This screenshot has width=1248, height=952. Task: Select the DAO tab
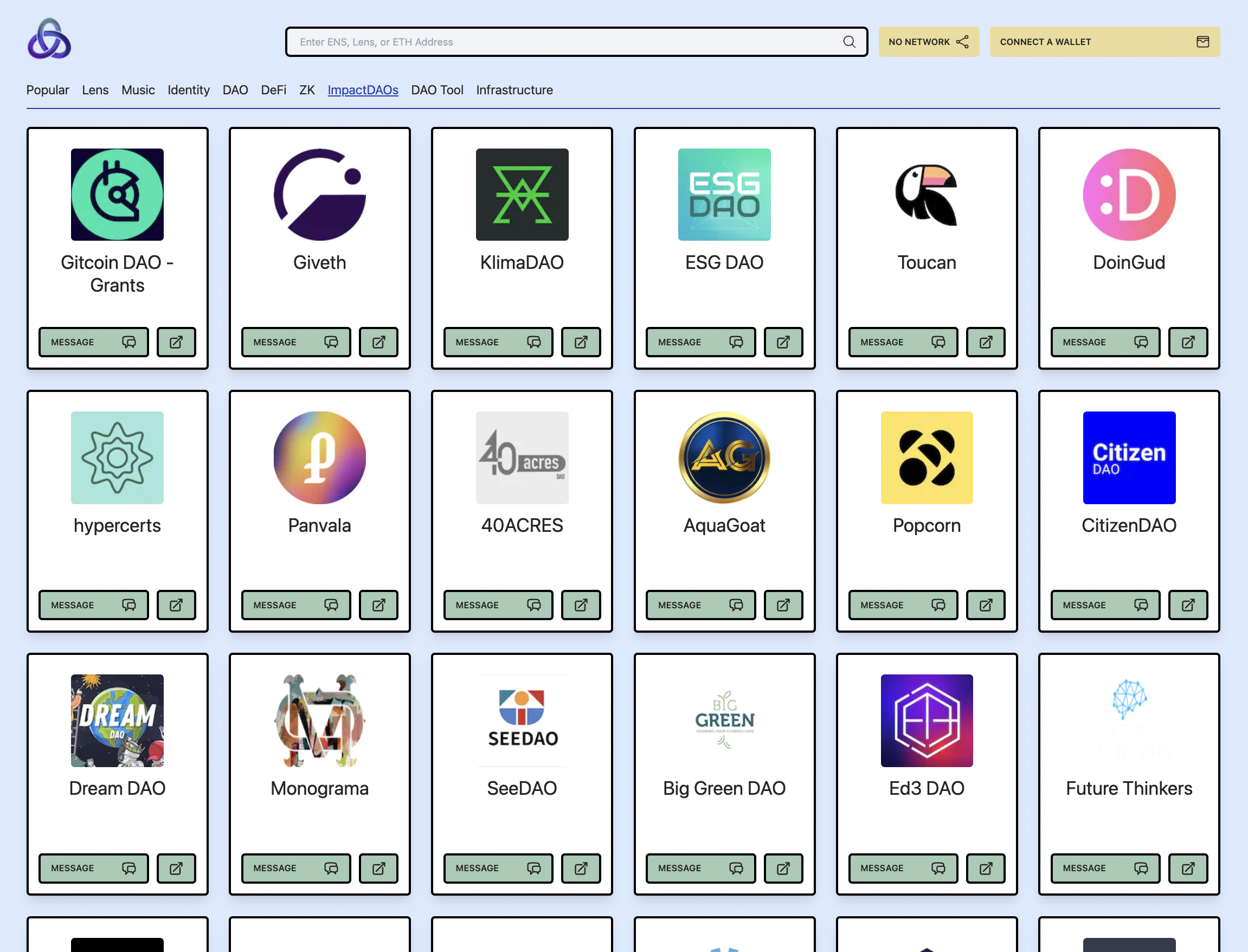[x=235, y=89]
